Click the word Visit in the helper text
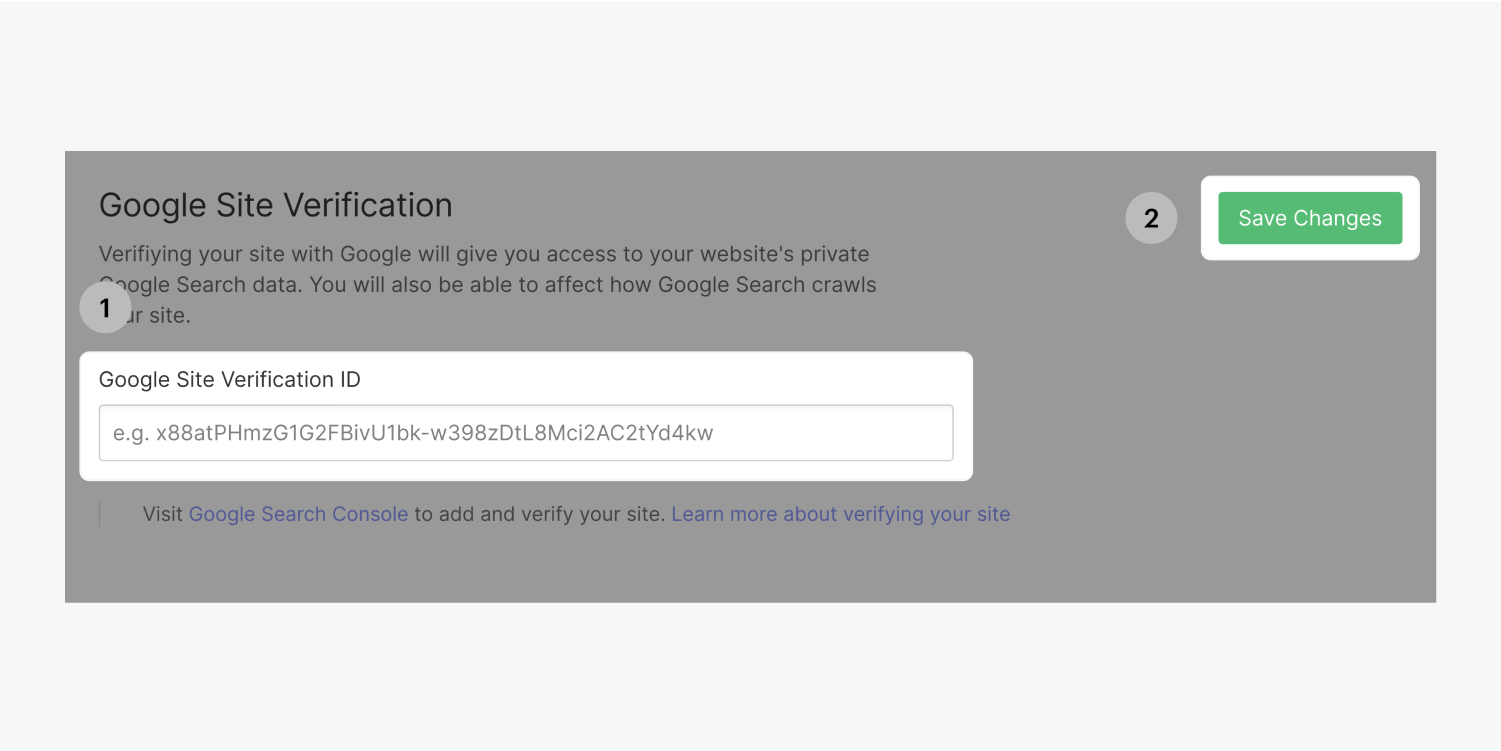Screen dimensions: 1501x751 click(163, 514)
